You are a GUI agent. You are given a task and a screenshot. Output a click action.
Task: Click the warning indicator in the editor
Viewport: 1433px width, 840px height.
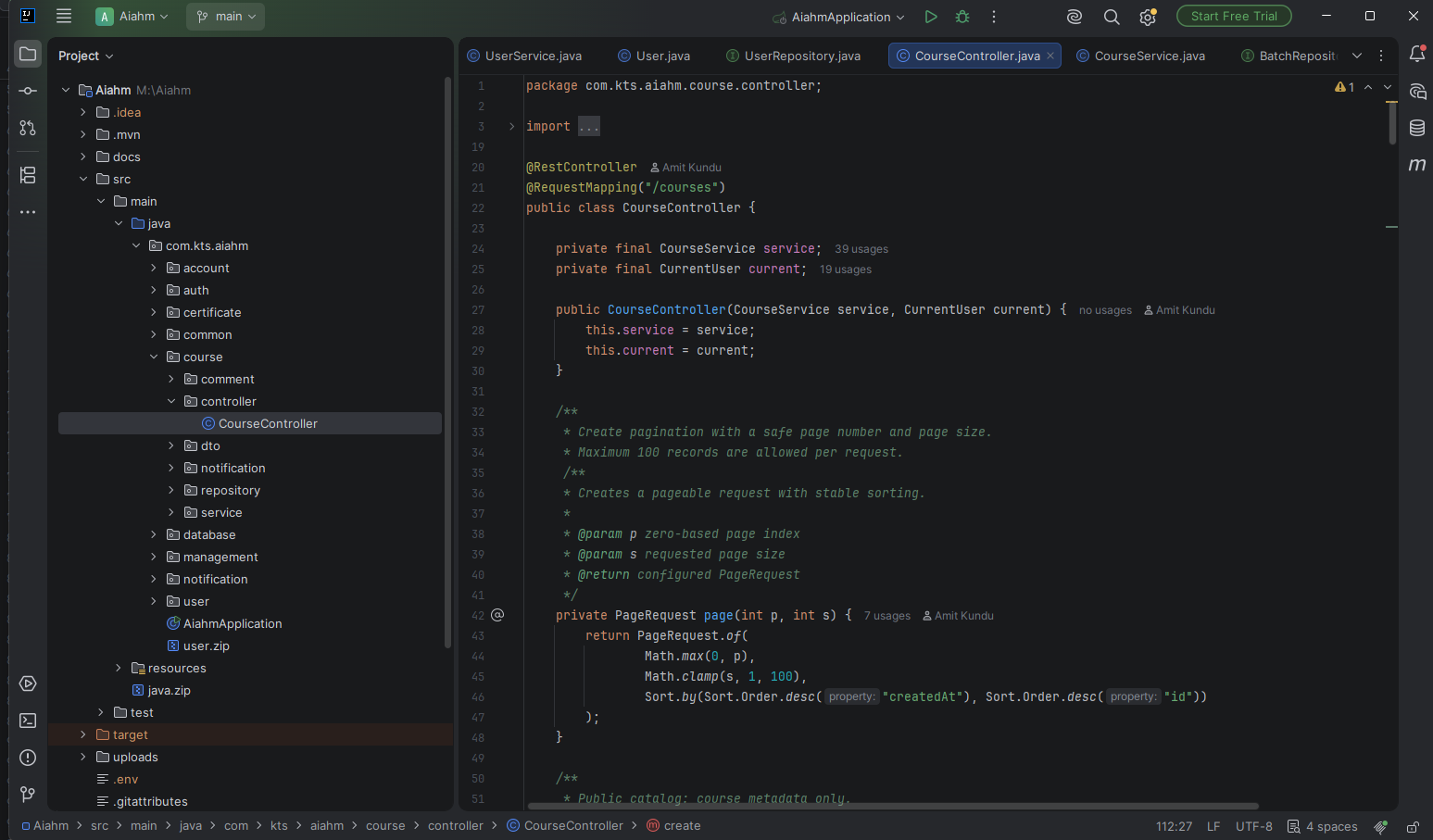point(1345,87)
